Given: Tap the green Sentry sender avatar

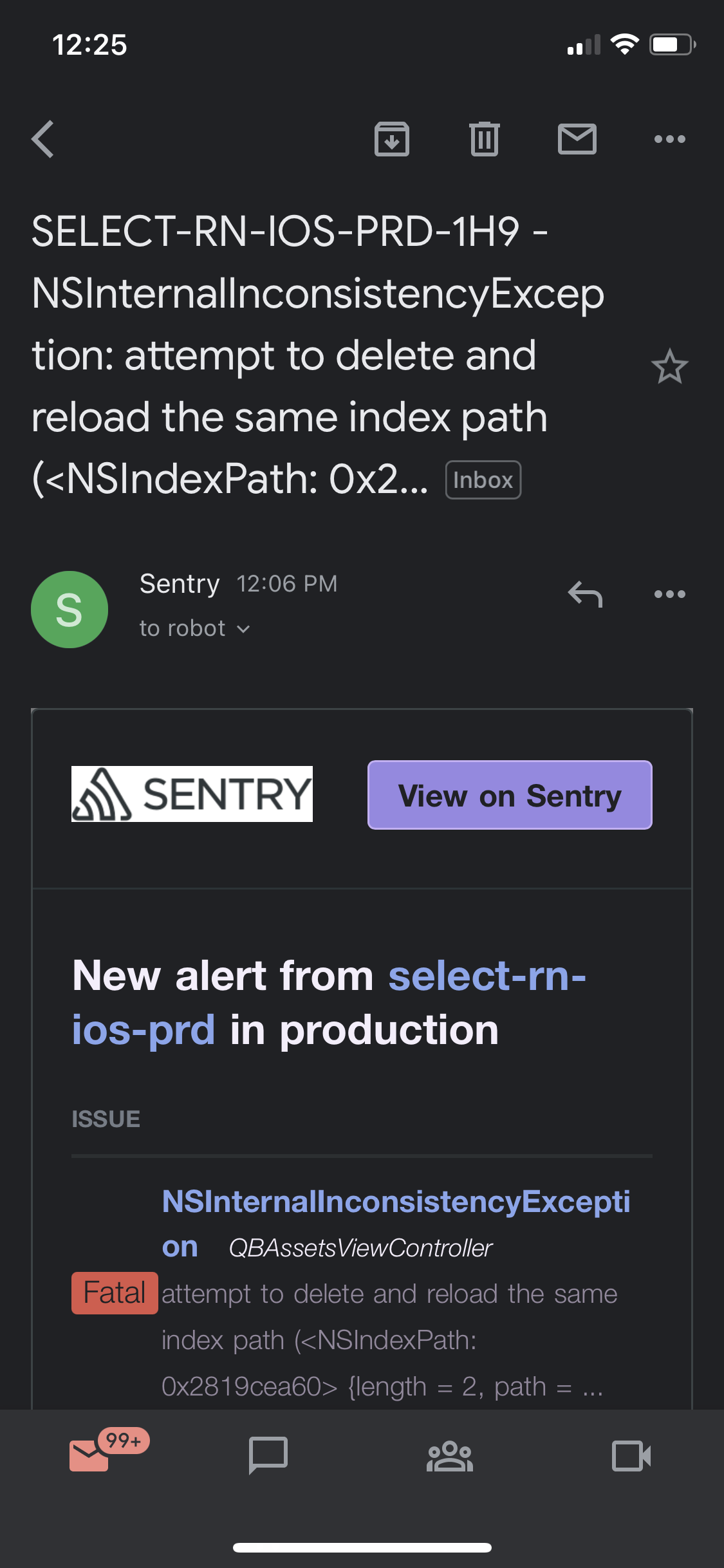Looking at the screenshot, I should click(x=70, y=610).
